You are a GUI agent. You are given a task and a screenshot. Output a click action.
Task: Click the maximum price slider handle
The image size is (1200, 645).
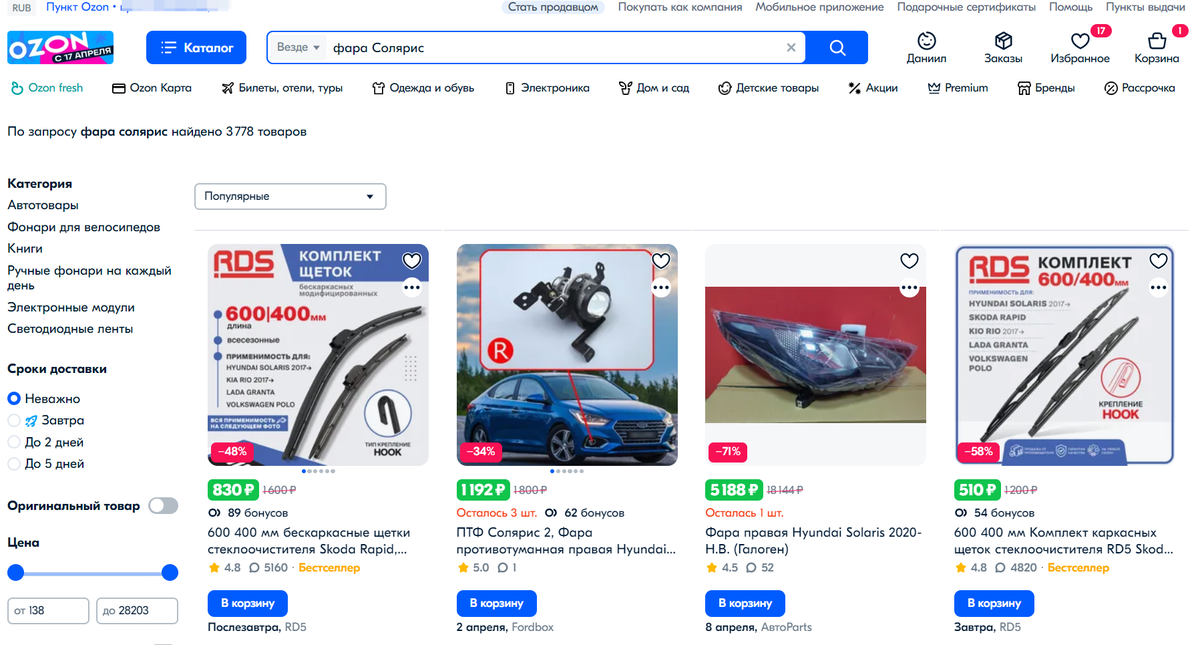[170, 573]
